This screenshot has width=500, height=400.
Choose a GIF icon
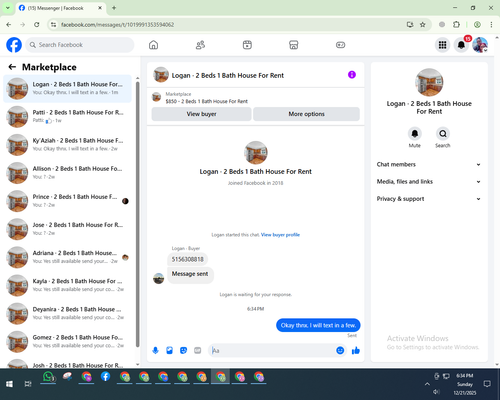[198, 350]
